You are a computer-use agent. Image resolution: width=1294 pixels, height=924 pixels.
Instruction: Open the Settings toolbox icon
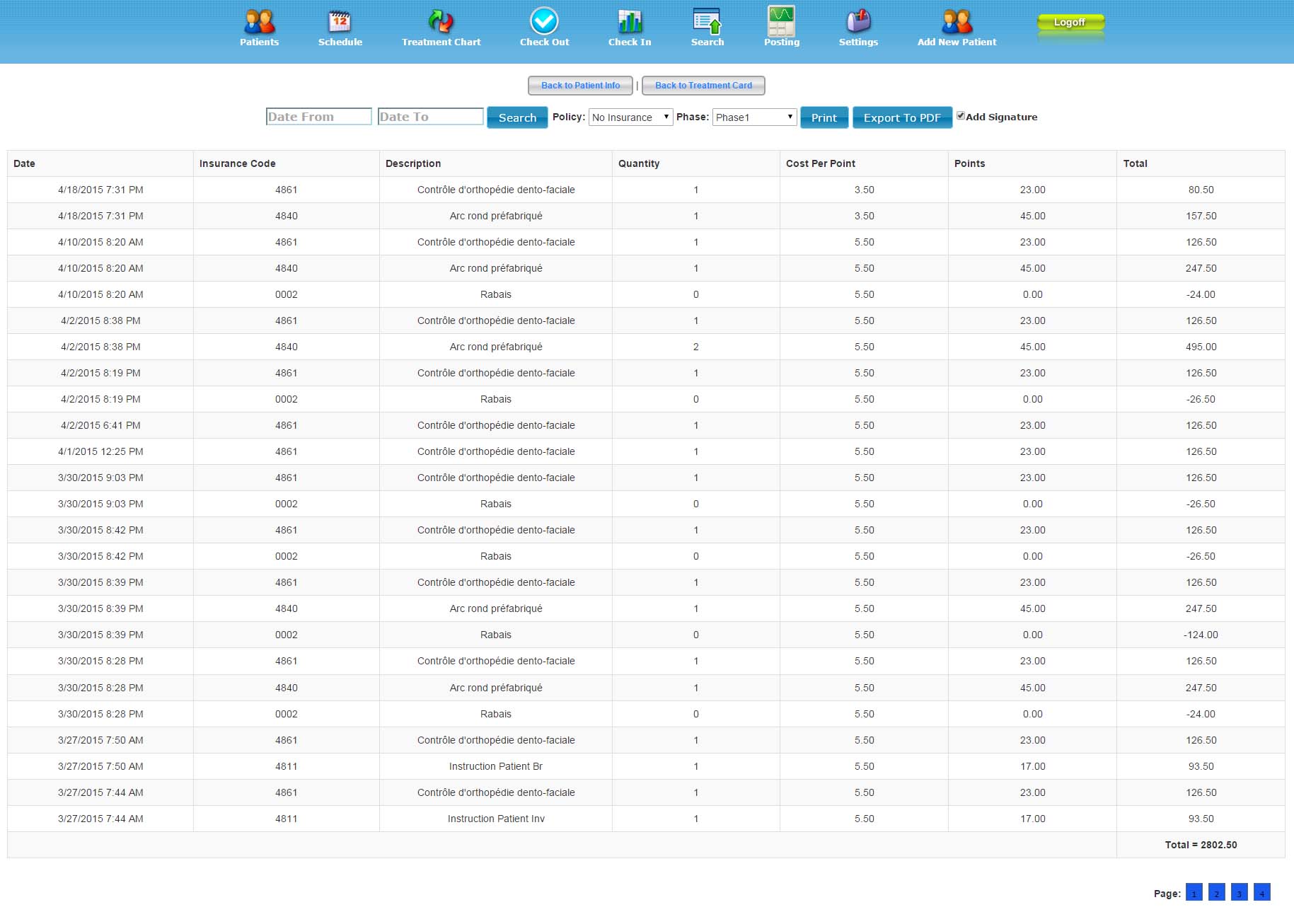pyautogui.click(x=858, y=23)
